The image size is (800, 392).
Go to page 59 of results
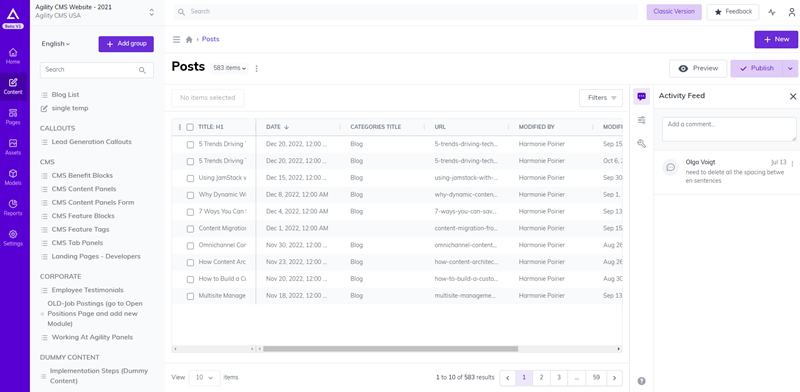pyautogui.click(x=596, y=378)
